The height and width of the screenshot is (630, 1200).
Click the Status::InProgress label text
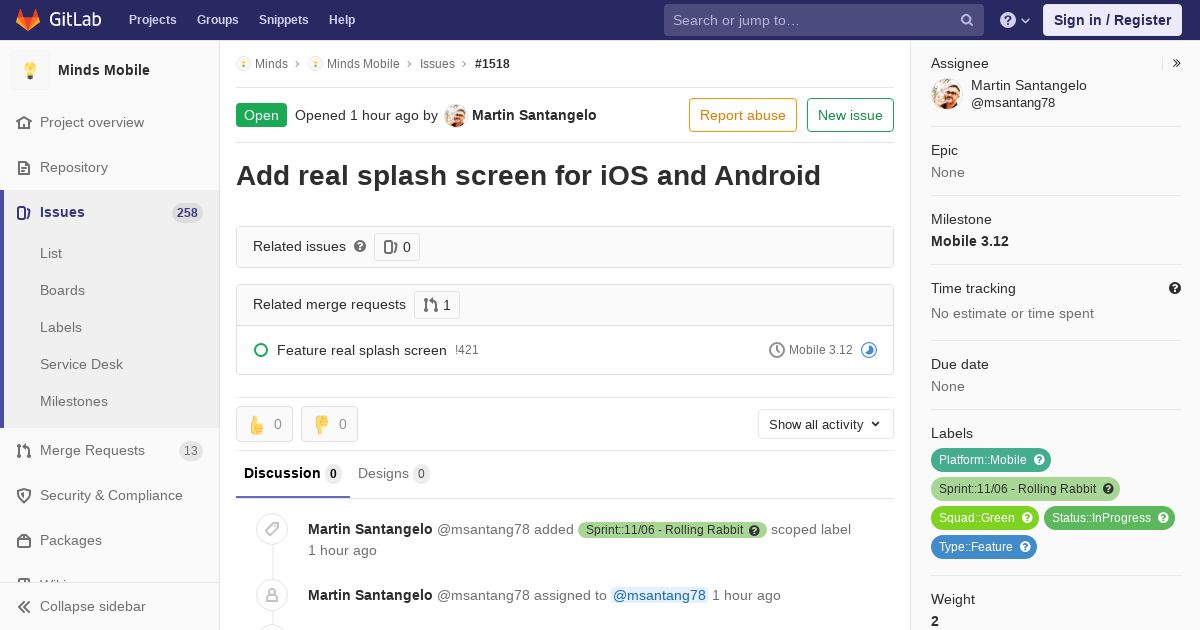(1101, 518)
